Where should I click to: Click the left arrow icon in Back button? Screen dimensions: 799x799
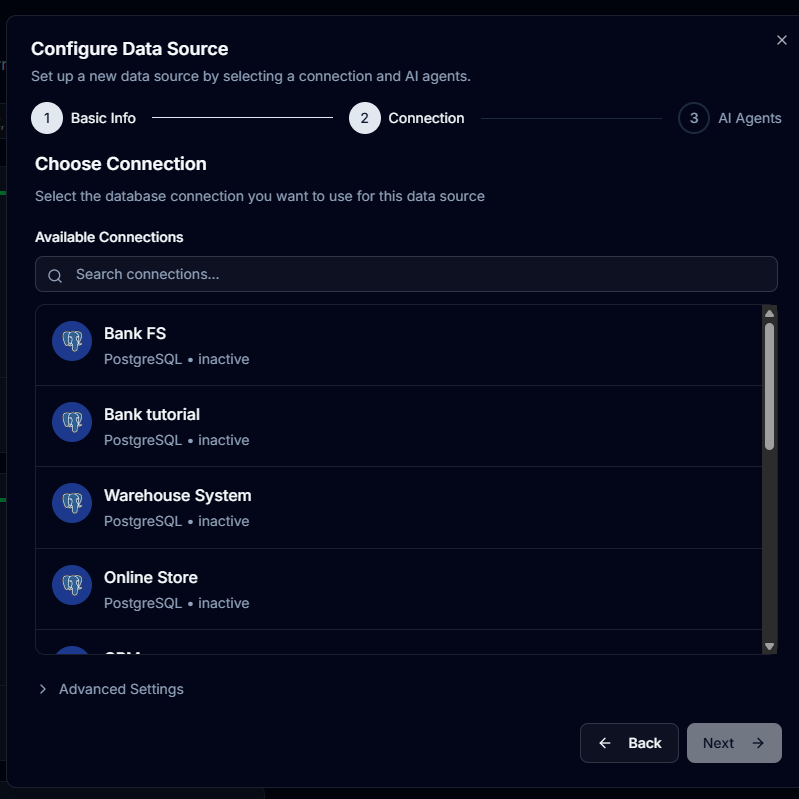click(x=605, y=743)
